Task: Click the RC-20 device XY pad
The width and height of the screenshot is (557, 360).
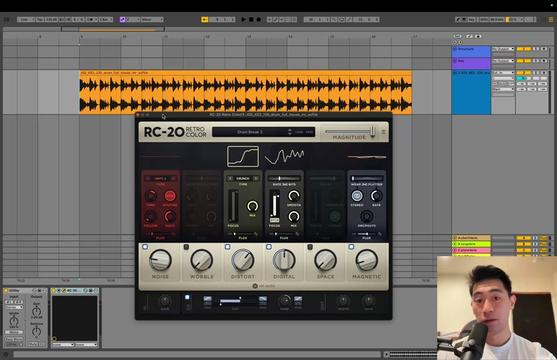Action: (75, 318)
